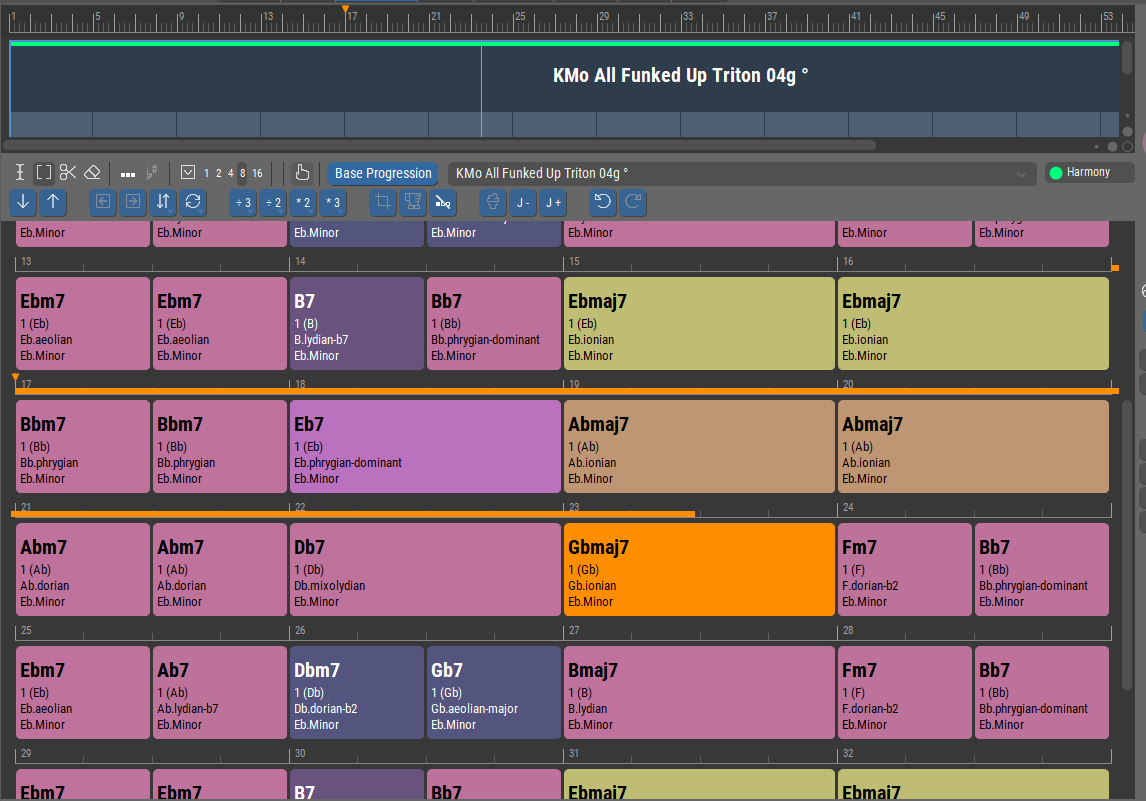This screenshot has height=801, width=1146.
Task: Click the crop progression icon
Action: (x=383, y=203)
